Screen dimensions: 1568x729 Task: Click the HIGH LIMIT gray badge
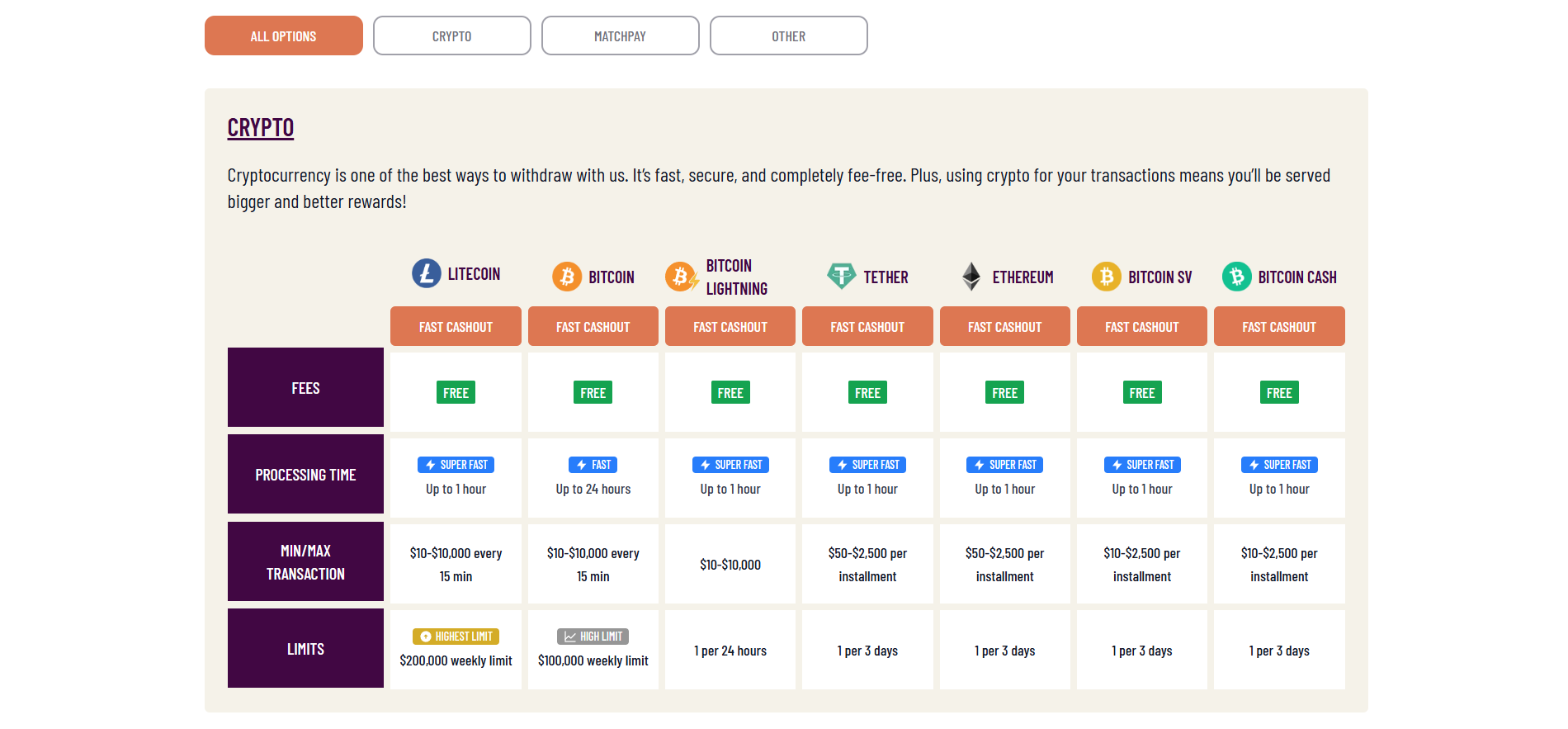click(x=593, y=637)
